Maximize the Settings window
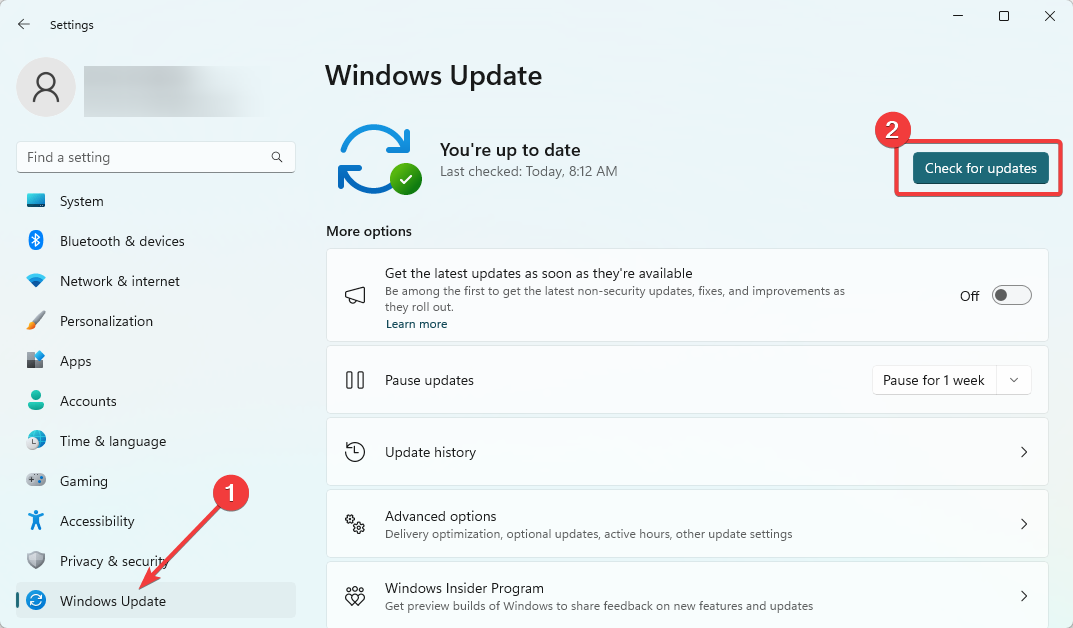Image resolution: width=1073 pixels, height=628 pixels. (x=1004, y=16)
